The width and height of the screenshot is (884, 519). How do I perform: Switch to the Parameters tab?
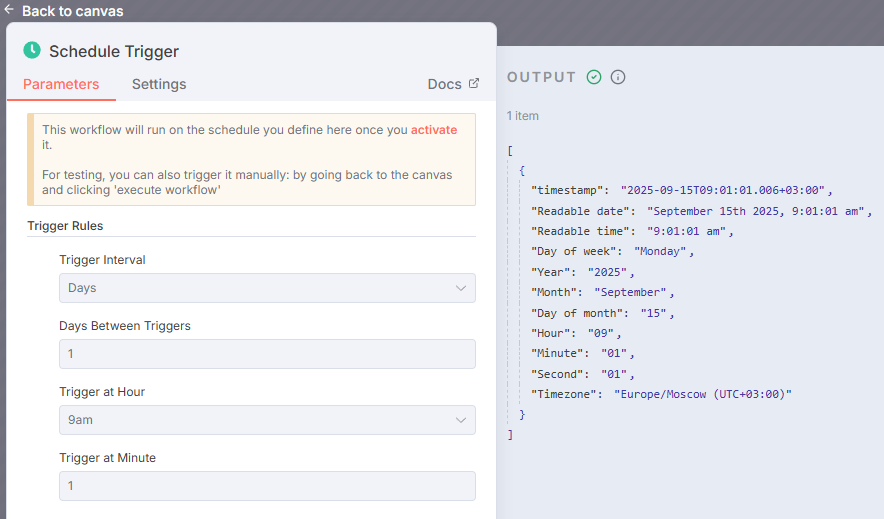[x=61, y=84]
